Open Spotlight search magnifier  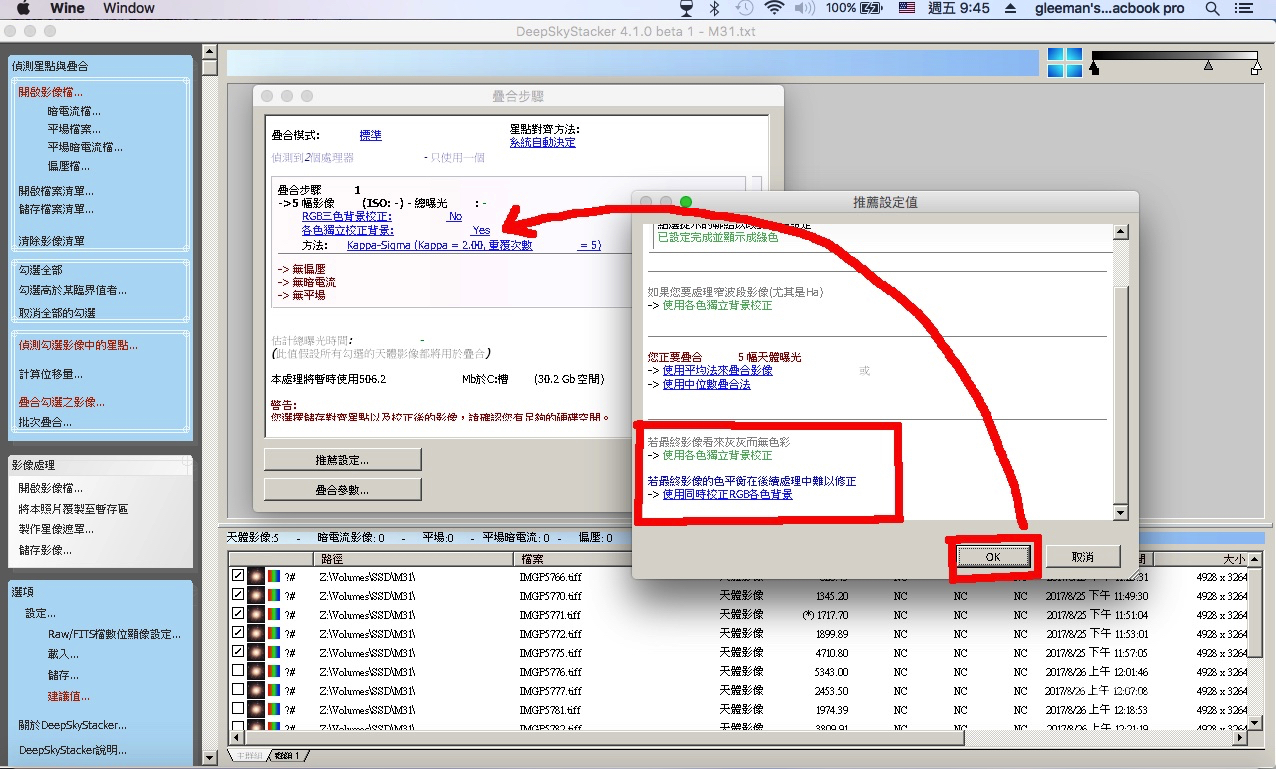[1213, 8]
